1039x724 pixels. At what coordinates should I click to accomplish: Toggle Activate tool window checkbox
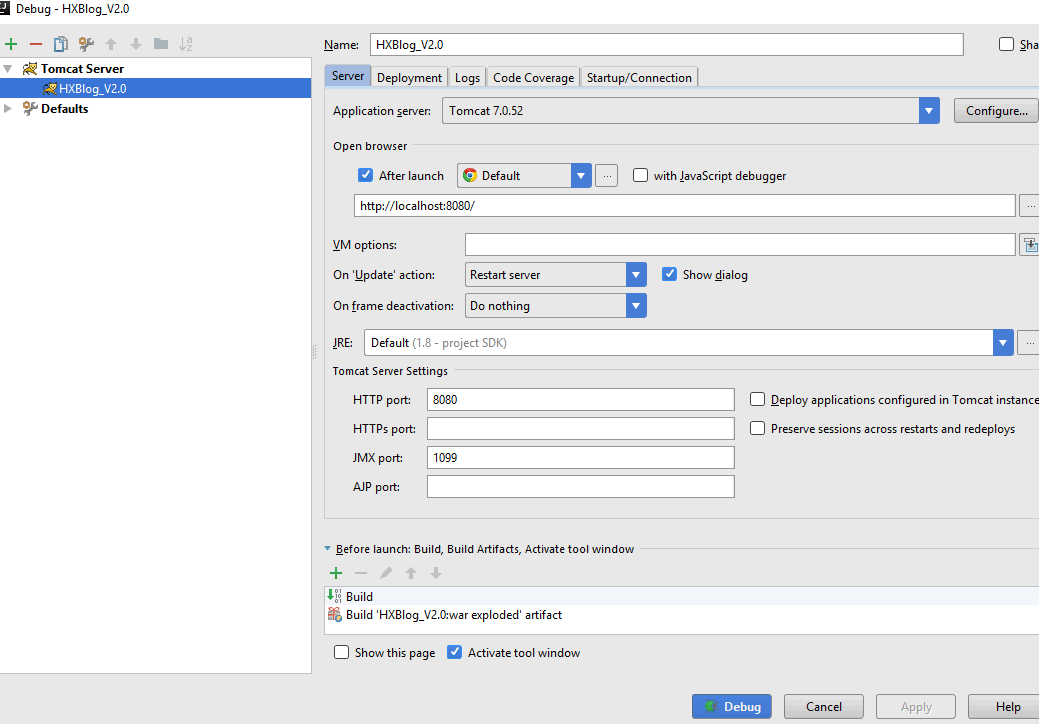455,652
